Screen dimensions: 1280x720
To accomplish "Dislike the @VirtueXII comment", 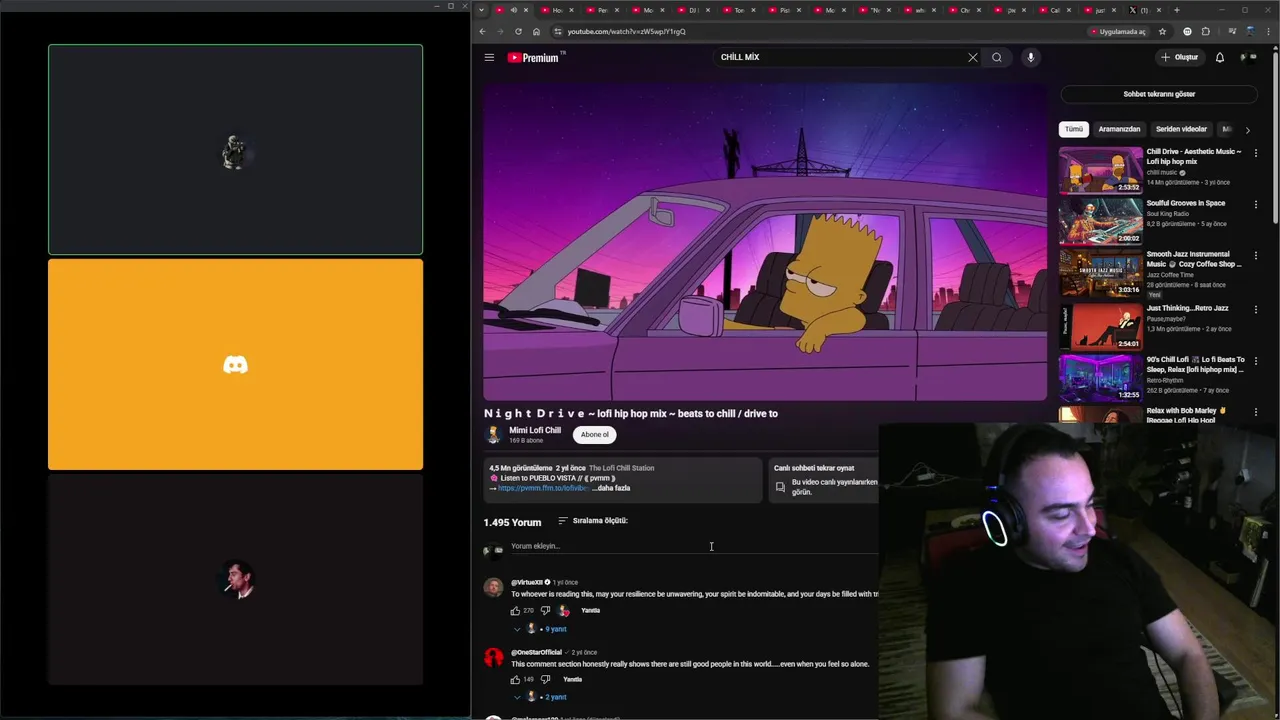I will point(545,610).
